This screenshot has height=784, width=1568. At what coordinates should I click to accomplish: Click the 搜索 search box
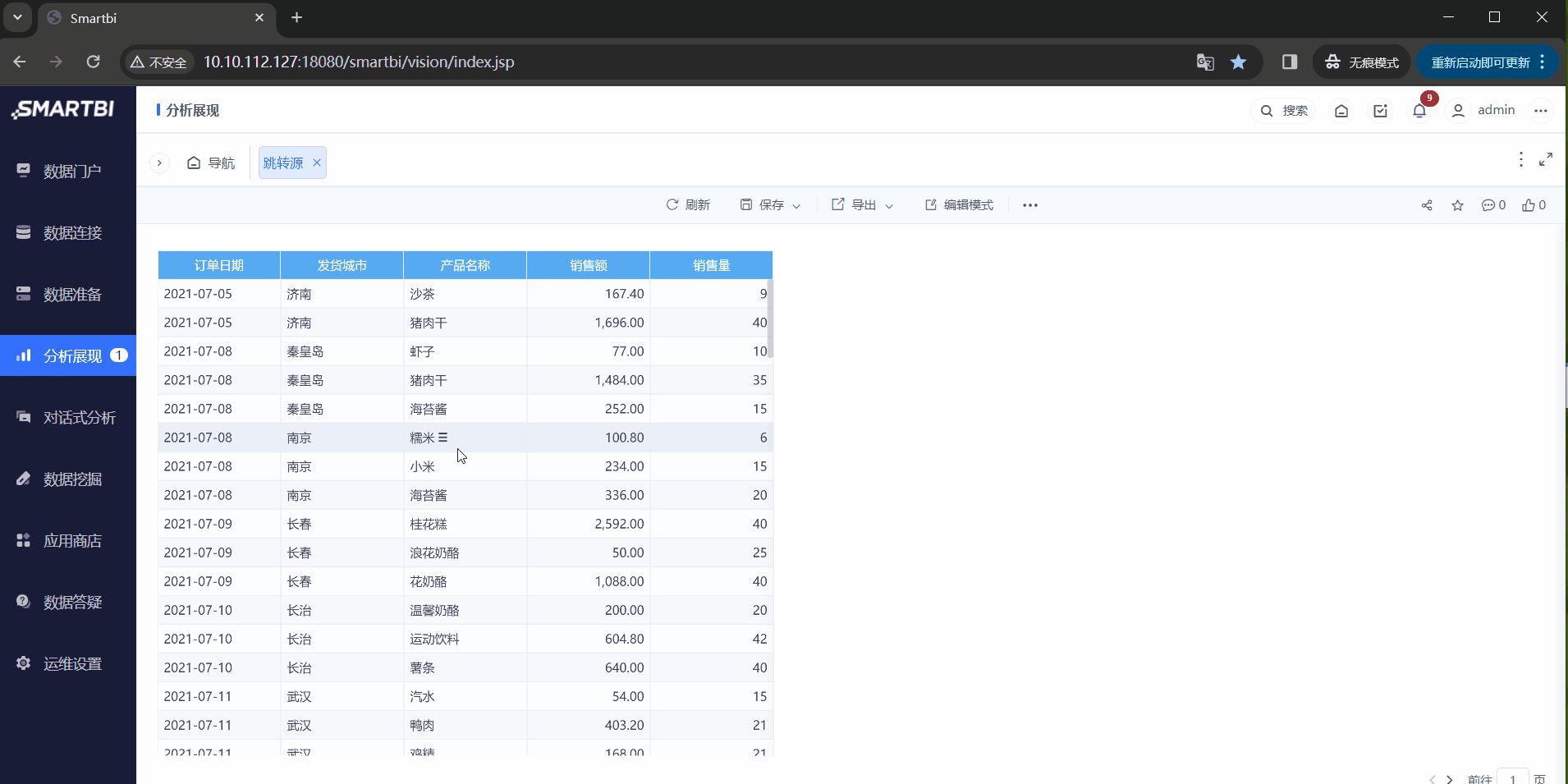[x=1286, y=110]
